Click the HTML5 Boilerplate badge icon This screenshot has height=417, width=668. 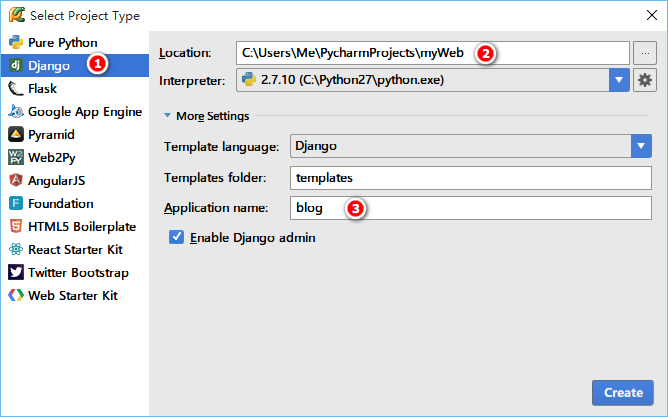[x=16, y=226]
